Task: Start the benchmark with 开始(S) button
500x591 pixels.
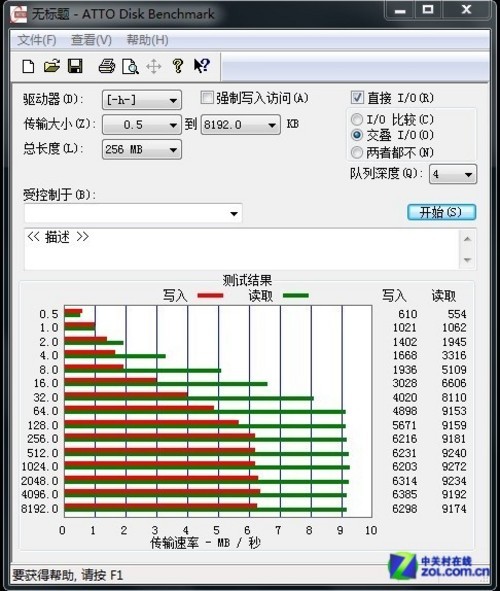Action: [442, 212]
